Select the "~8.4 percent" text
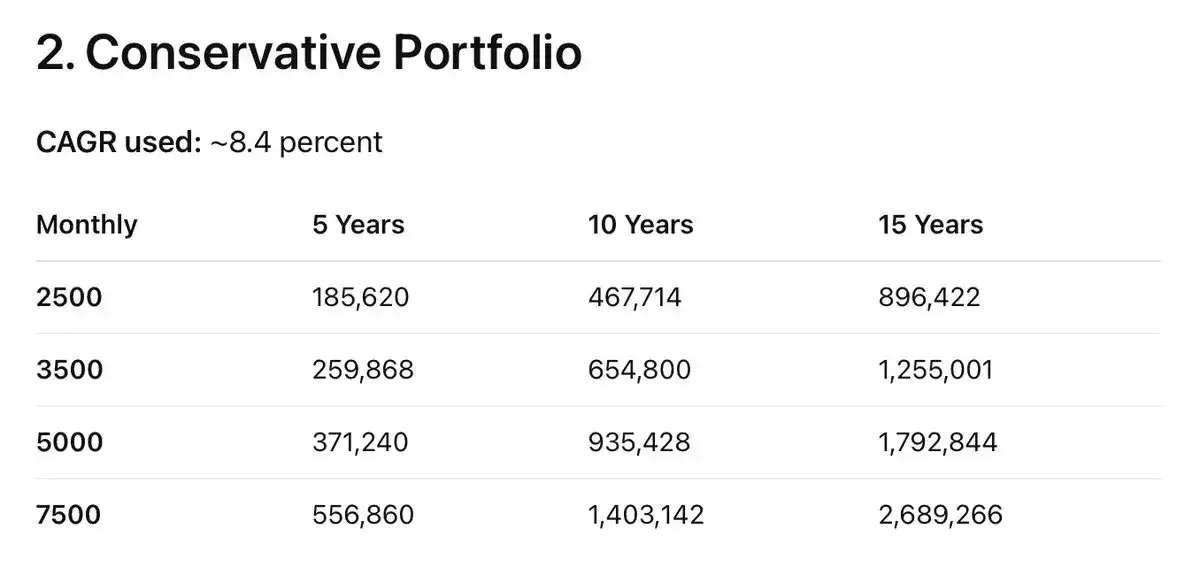 [296, 142]
